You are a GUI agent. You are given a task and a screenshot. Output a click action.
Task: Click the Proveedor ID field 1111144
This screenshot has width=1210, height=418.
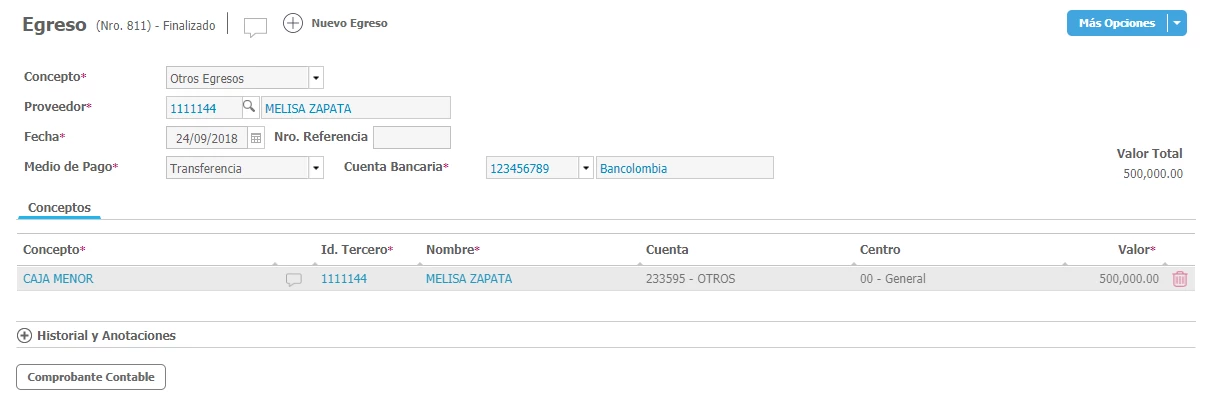(203, 108)
